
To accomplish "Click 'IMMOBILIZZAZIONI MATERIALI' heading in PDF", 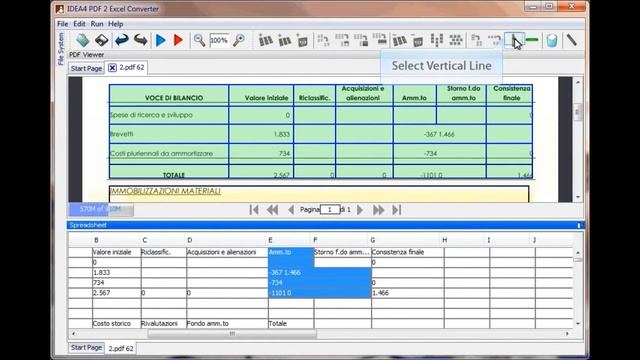I will [x=165, y=191].
